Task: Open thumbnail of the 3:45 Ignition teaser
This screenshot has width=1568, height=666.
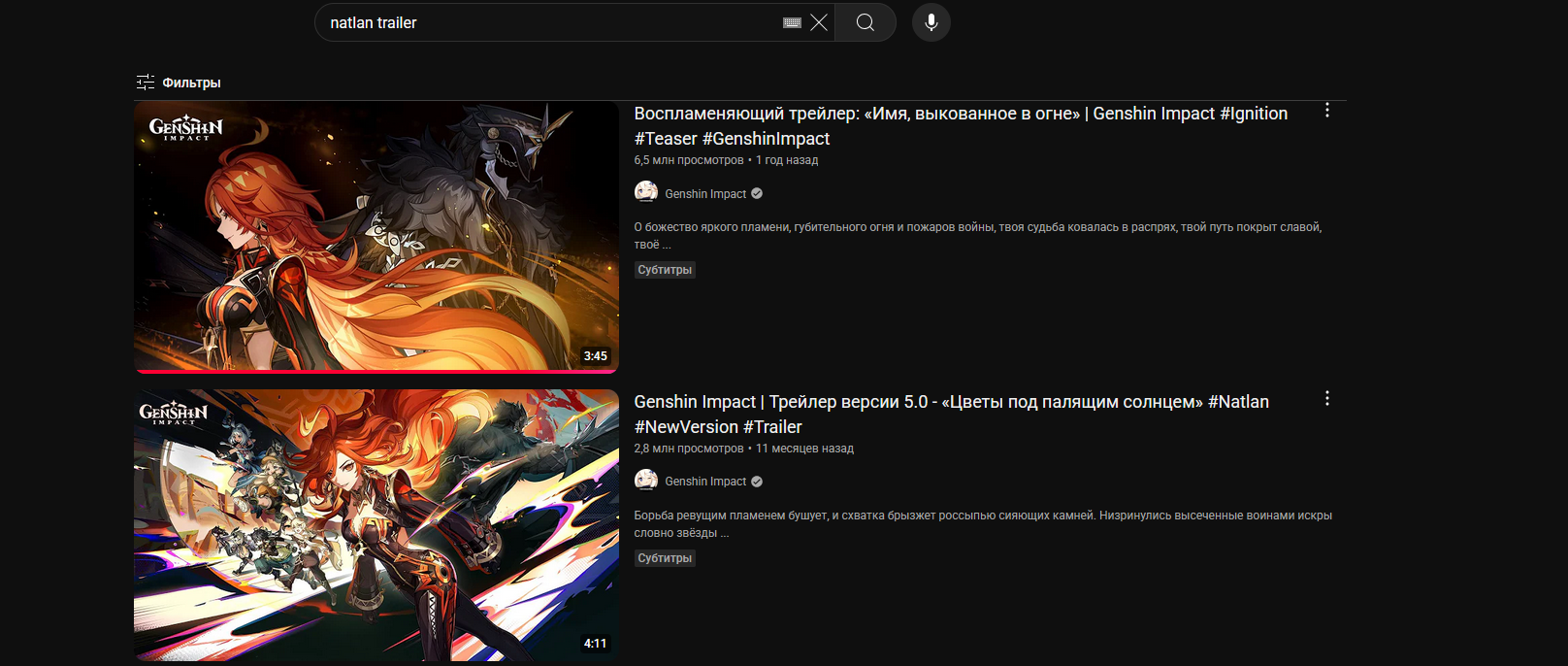Action: point(376,237)
